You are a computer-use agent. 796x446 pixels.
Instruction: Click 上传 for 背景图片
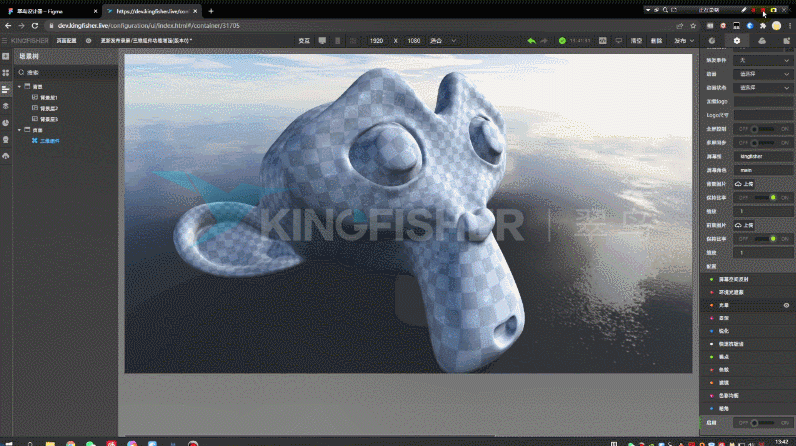pos(744,184)
